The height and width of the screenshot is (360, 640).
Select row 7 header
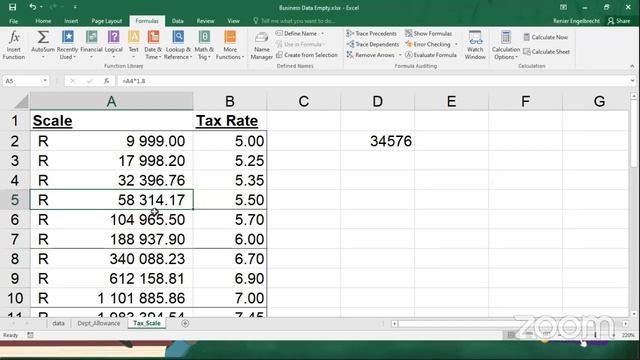pos(15,239)
